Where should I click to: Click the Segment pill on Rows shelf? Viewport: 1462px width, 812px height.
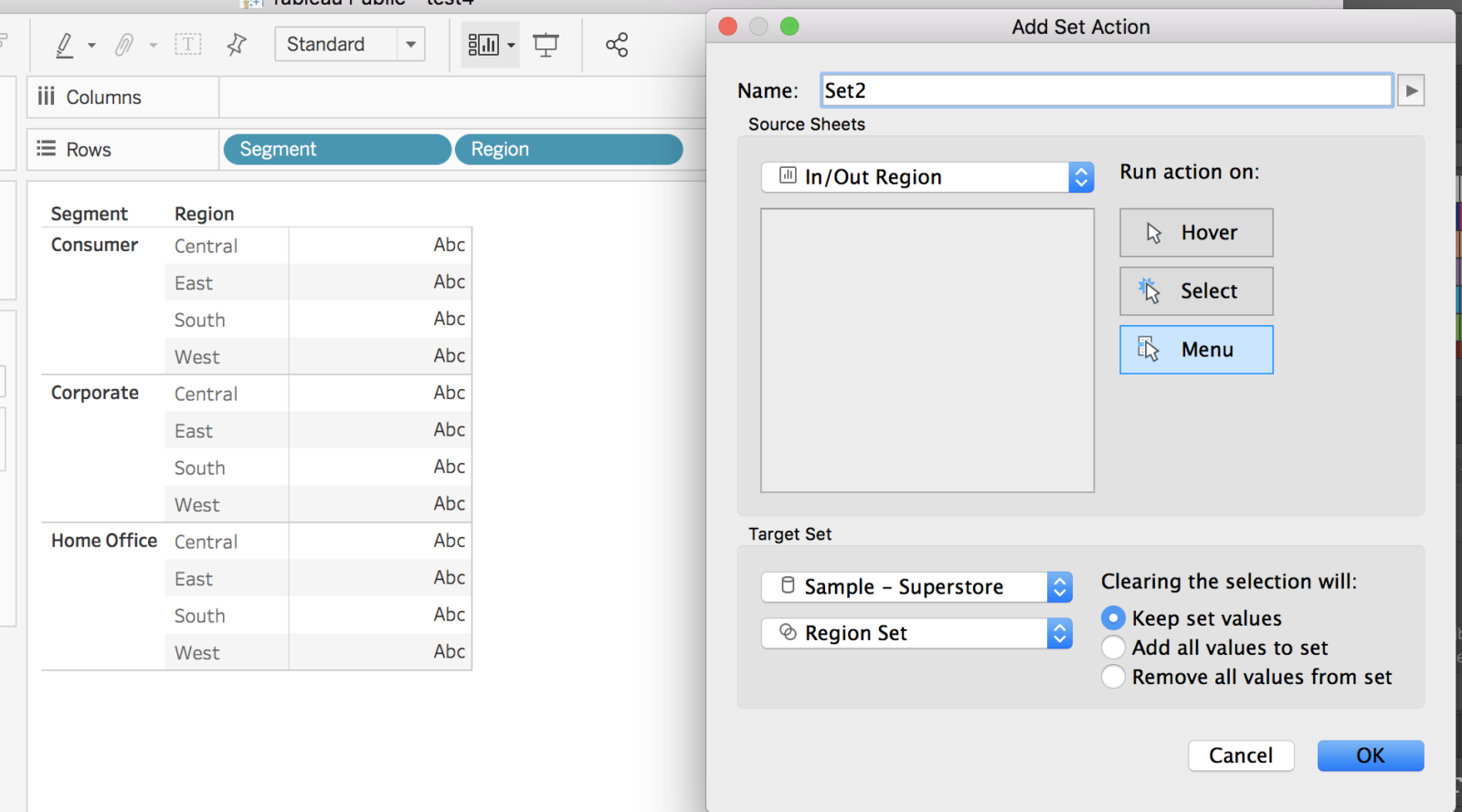(x=336, y=150)
